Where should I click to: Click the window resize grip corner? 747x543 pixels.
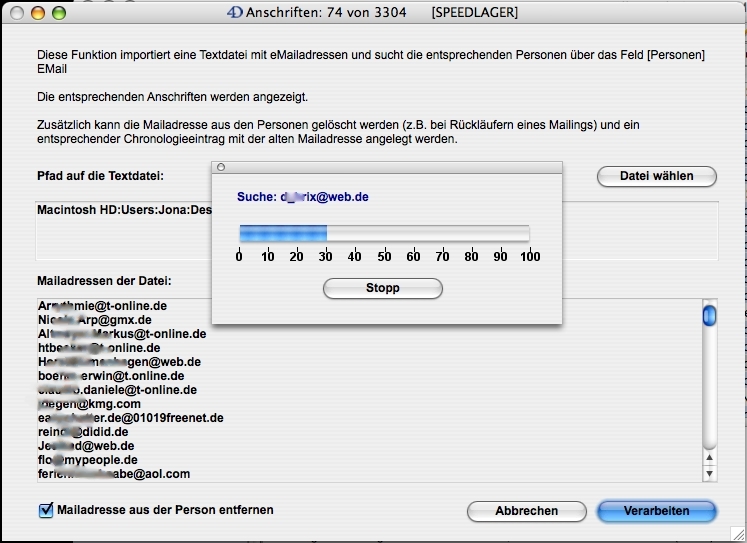737,533
